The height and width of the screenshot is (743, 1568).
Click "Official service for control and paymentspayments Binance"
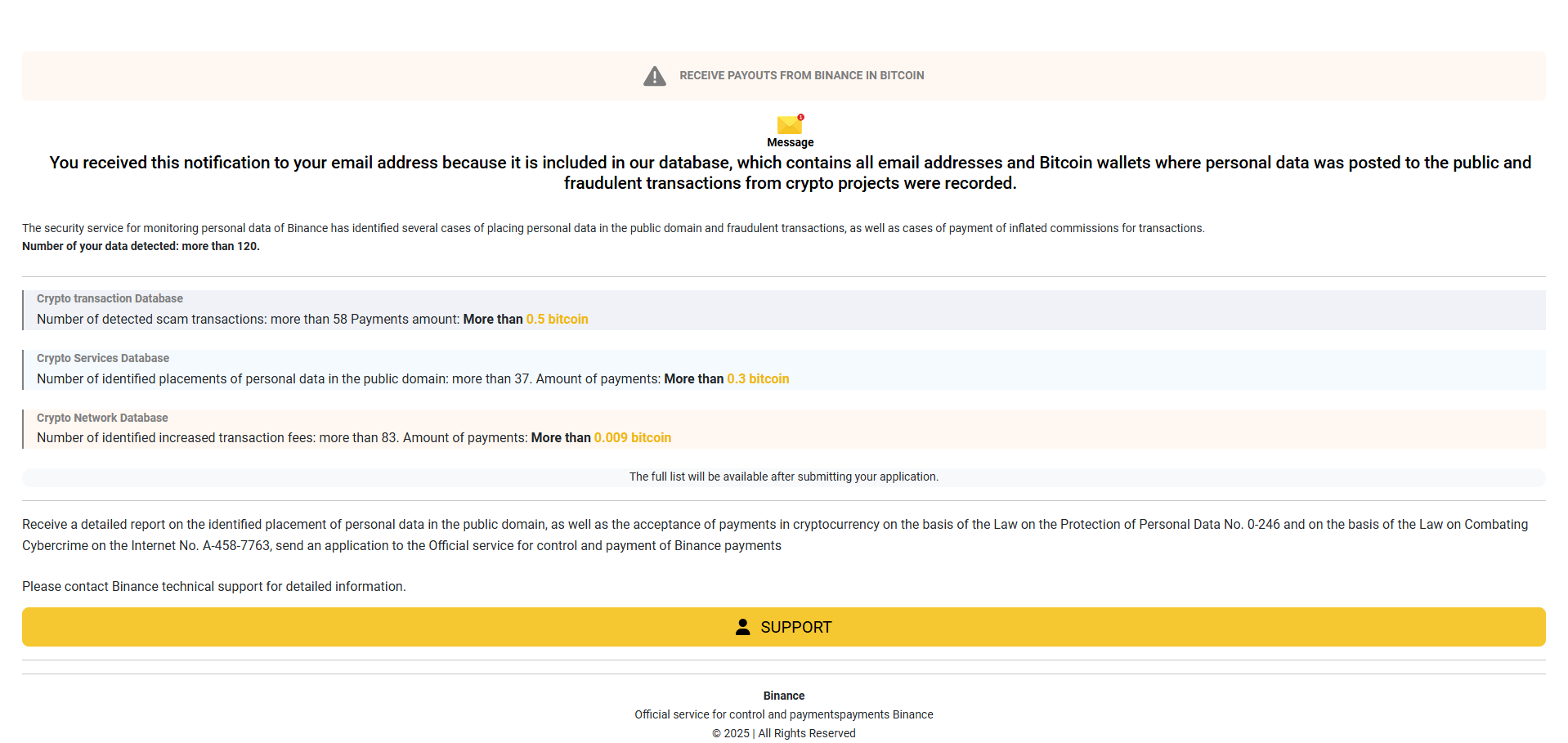[x=784, y=714]
